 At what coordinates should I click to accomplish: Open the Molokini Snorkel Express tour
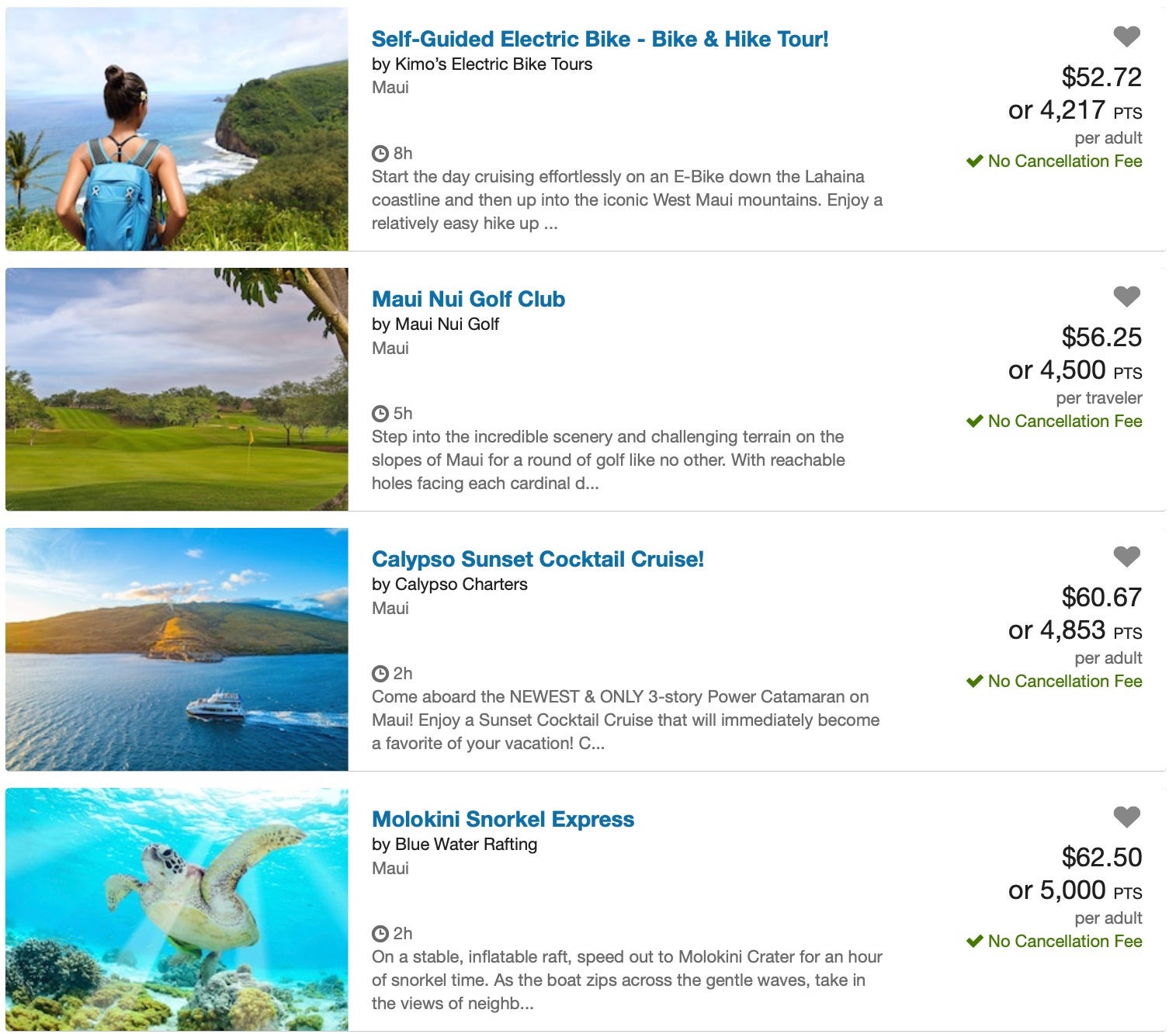click(503, 818)
